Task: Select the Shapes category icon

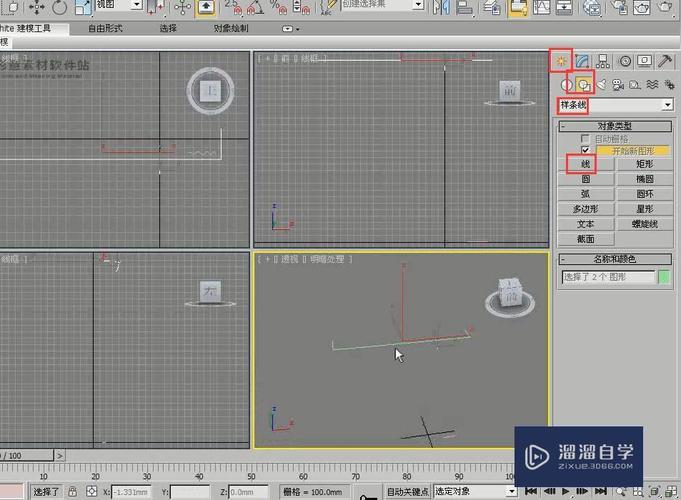Action: 583,84
